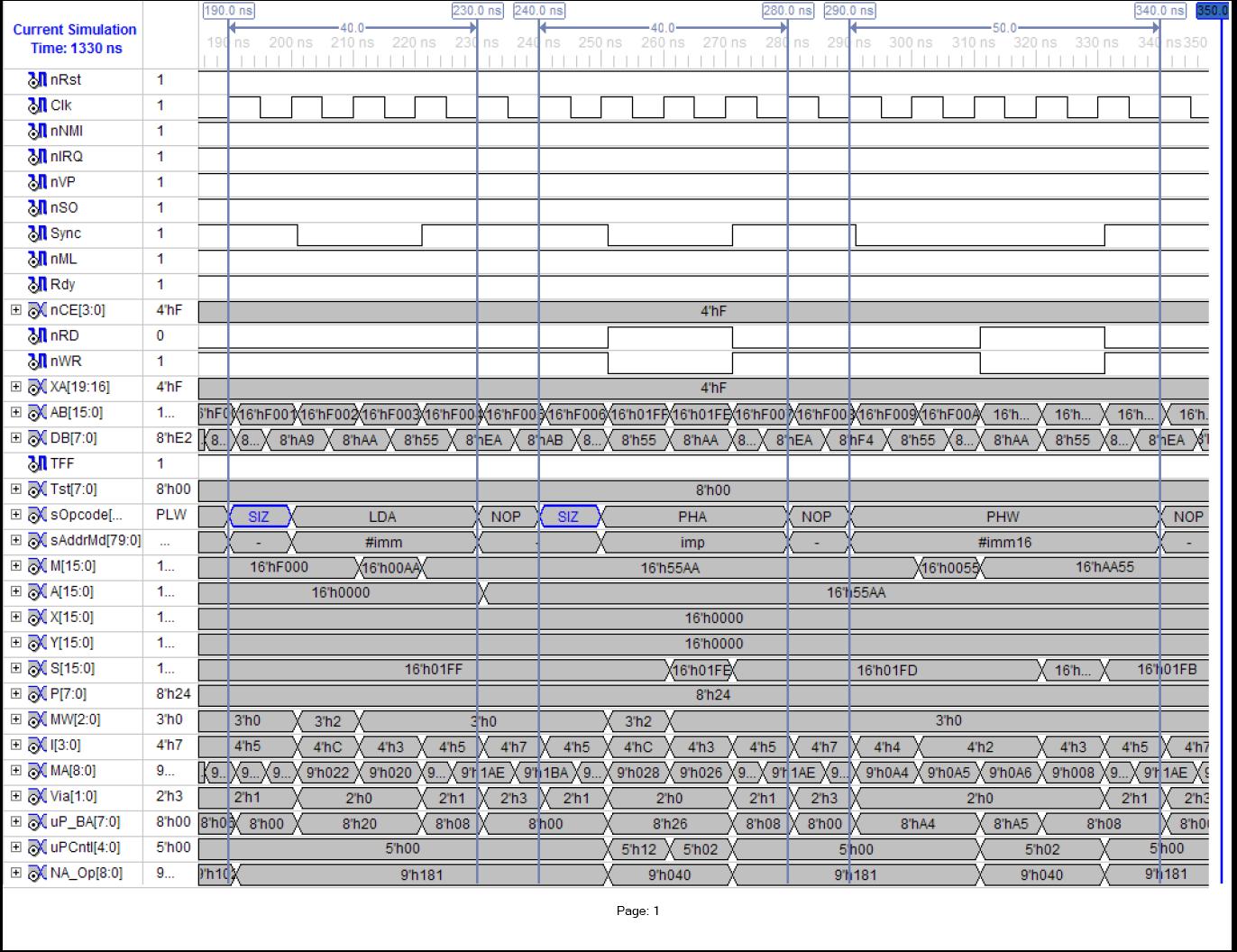Expand the sOpcode bus signal

[15, 515]
